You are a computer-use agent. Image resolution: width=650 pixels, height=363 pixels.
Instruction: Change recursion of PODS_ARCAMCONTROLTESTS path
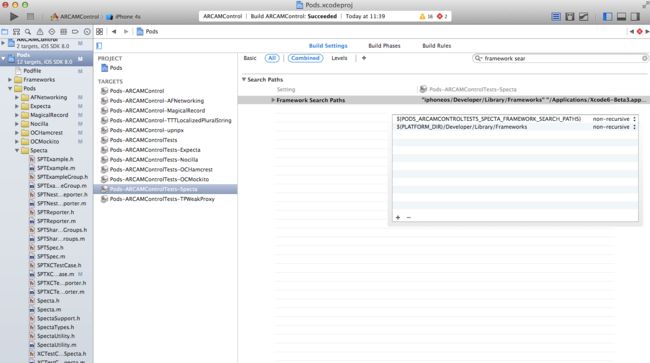click(614, 119)
